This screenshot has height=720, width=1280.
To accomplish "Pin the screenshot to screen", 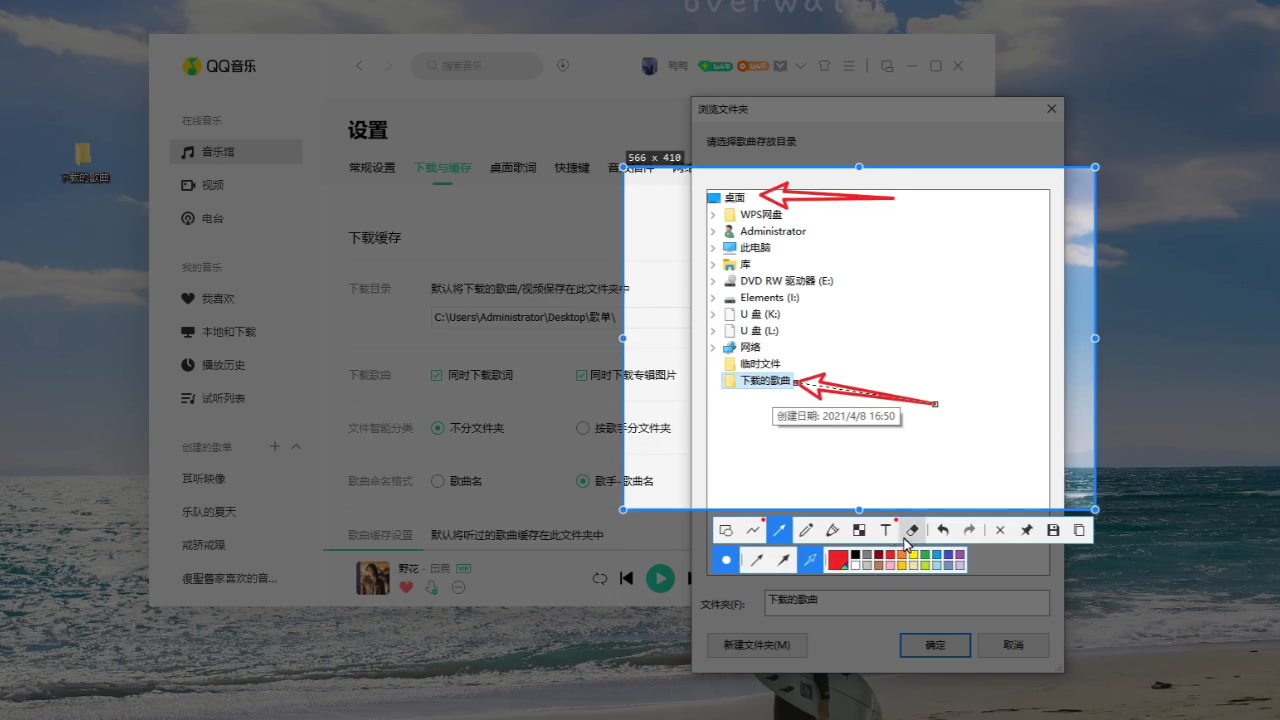I will [1026, 530].
